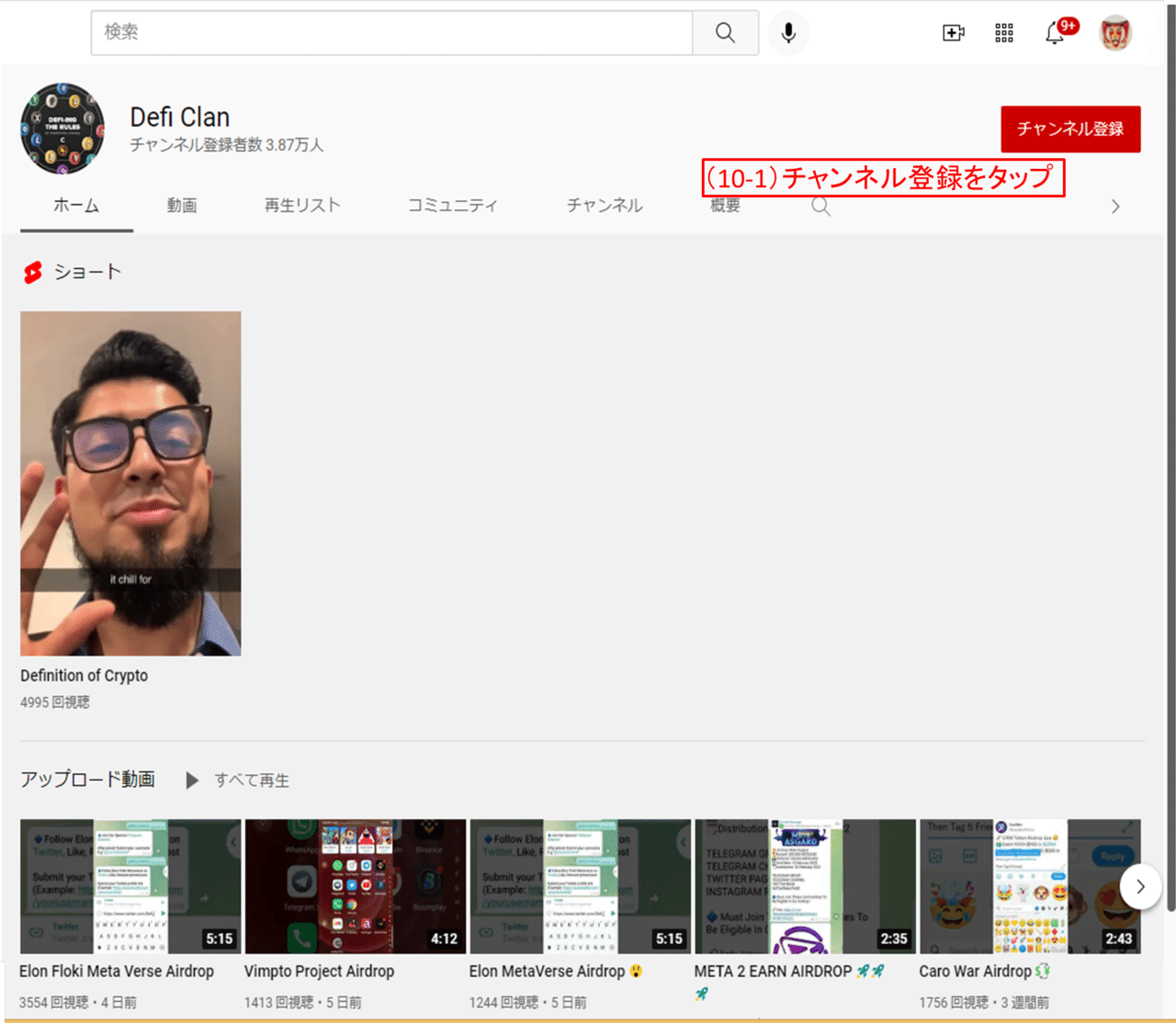Open Vimpto Project Airdrop video thumbnail
Image resolution: width=1176 pixels, height=1023 pixels.
356,886
